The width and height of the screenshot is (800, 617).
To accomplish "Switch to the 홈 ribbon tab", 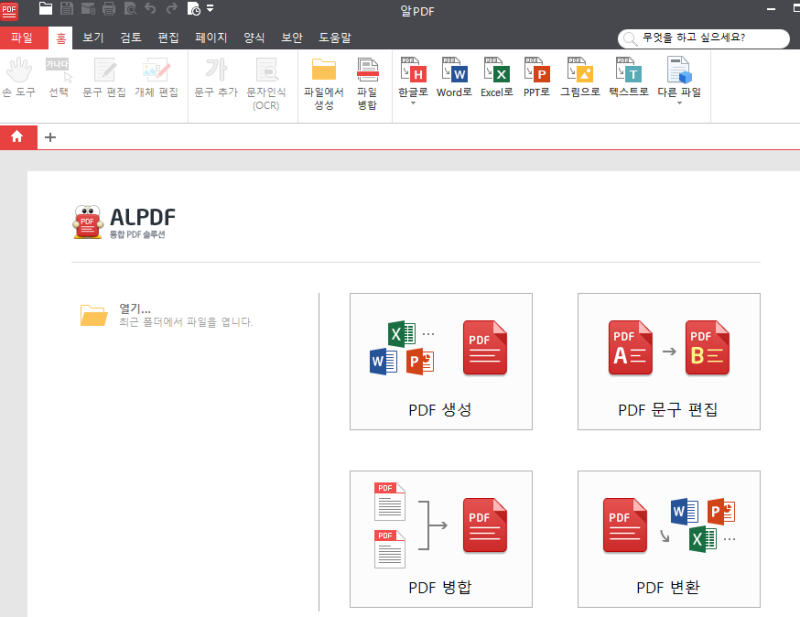I will pyautogui.click(x=61, y=38).
